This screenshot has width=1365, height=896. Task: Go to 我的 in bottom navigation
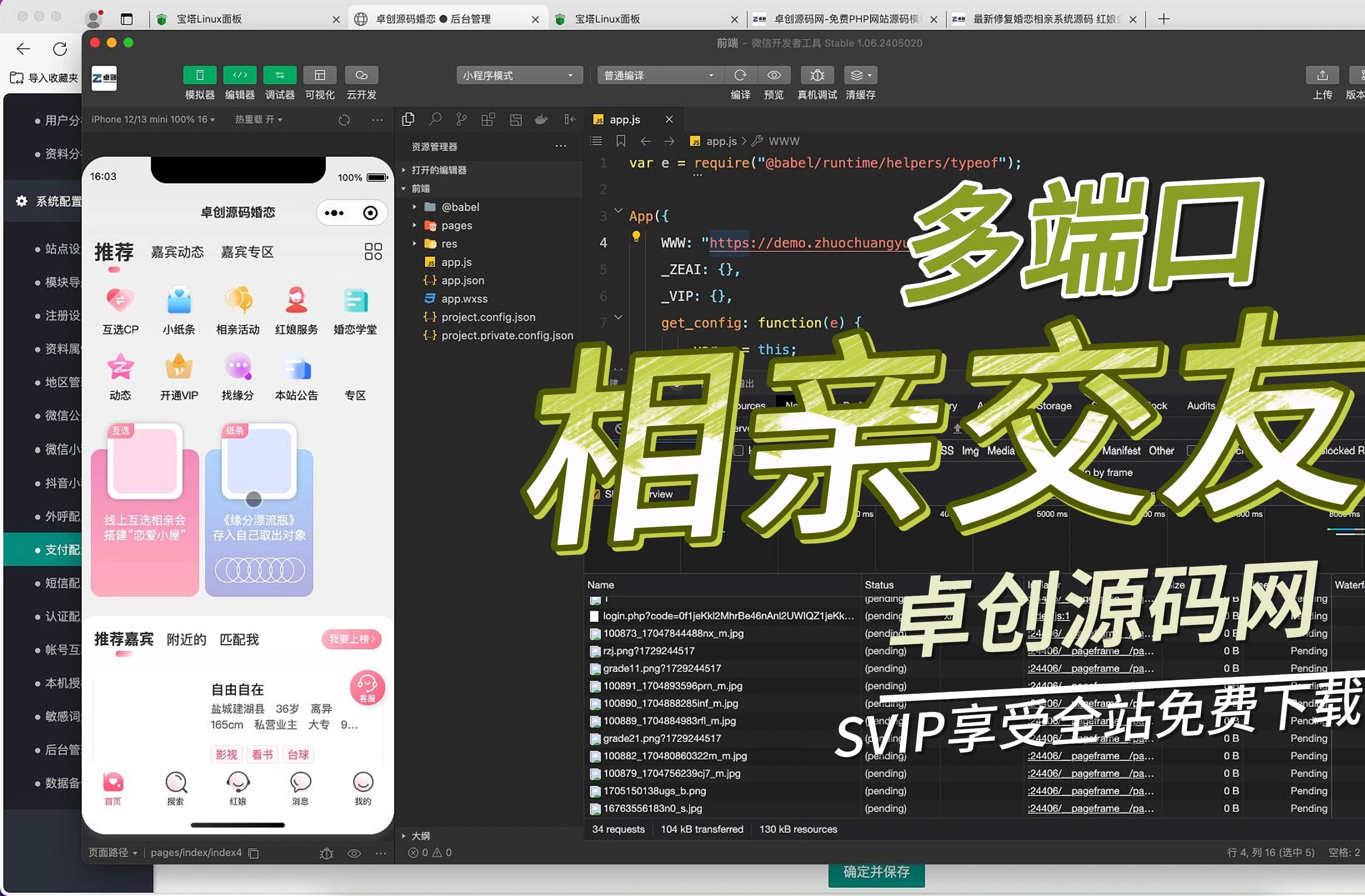363,789
